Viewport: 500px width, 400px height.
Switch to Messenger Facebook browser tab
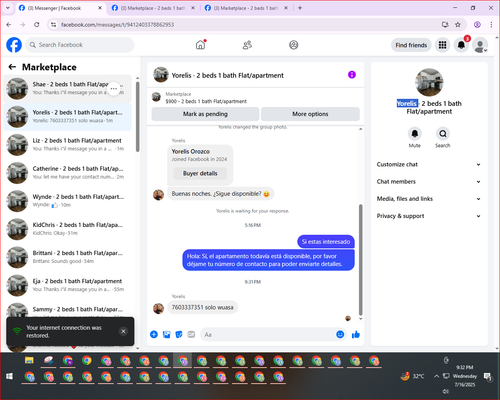click(x=60, y=8)
